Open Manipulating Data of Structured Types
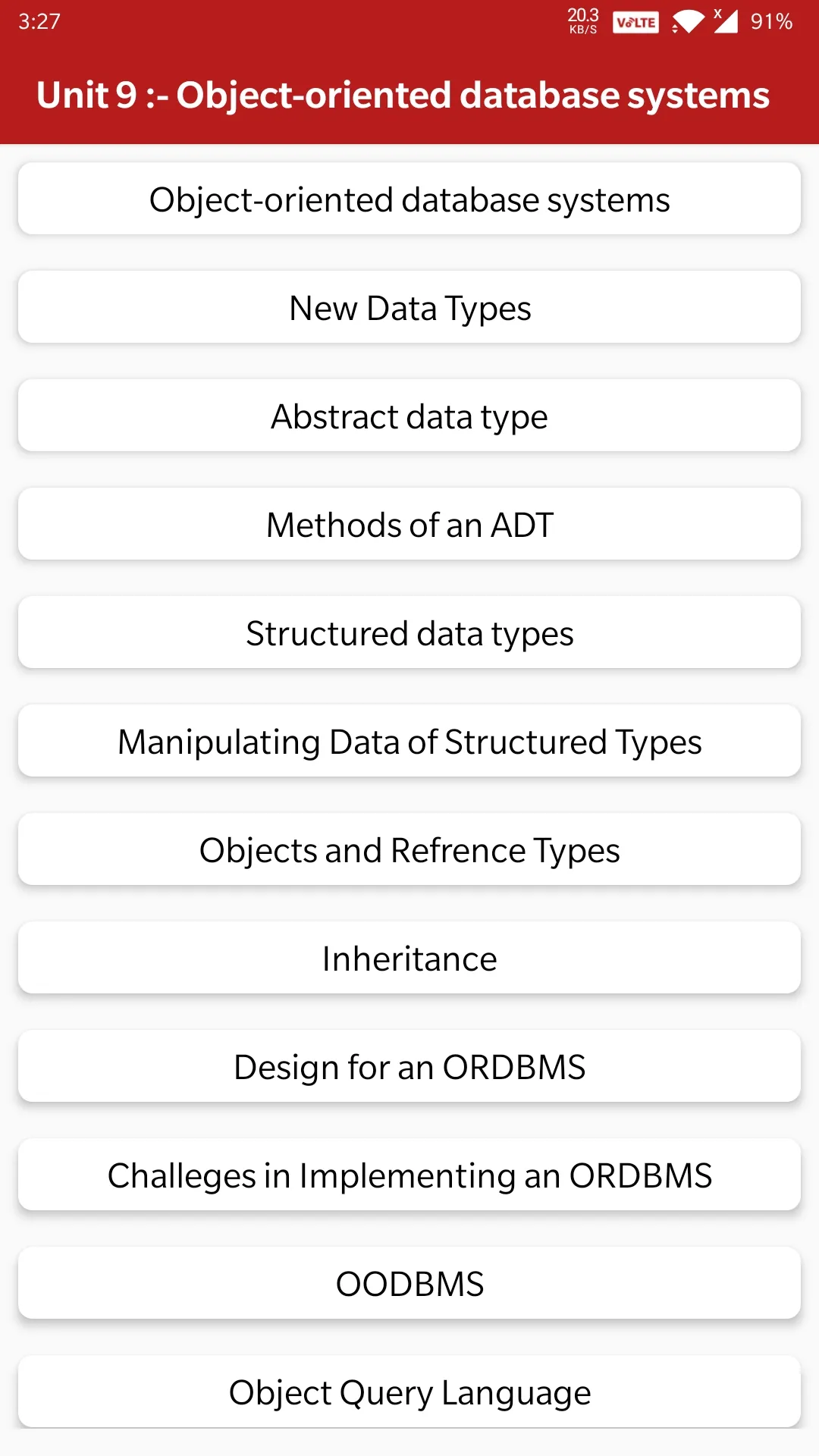 tap(409, 741)
